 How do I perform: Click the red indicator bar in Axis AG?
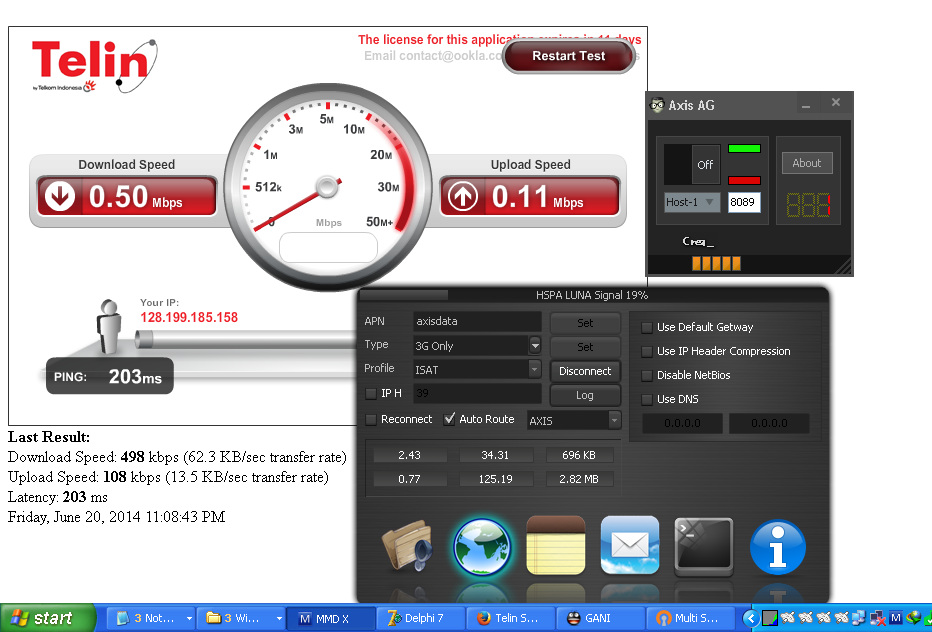point(744,180)
